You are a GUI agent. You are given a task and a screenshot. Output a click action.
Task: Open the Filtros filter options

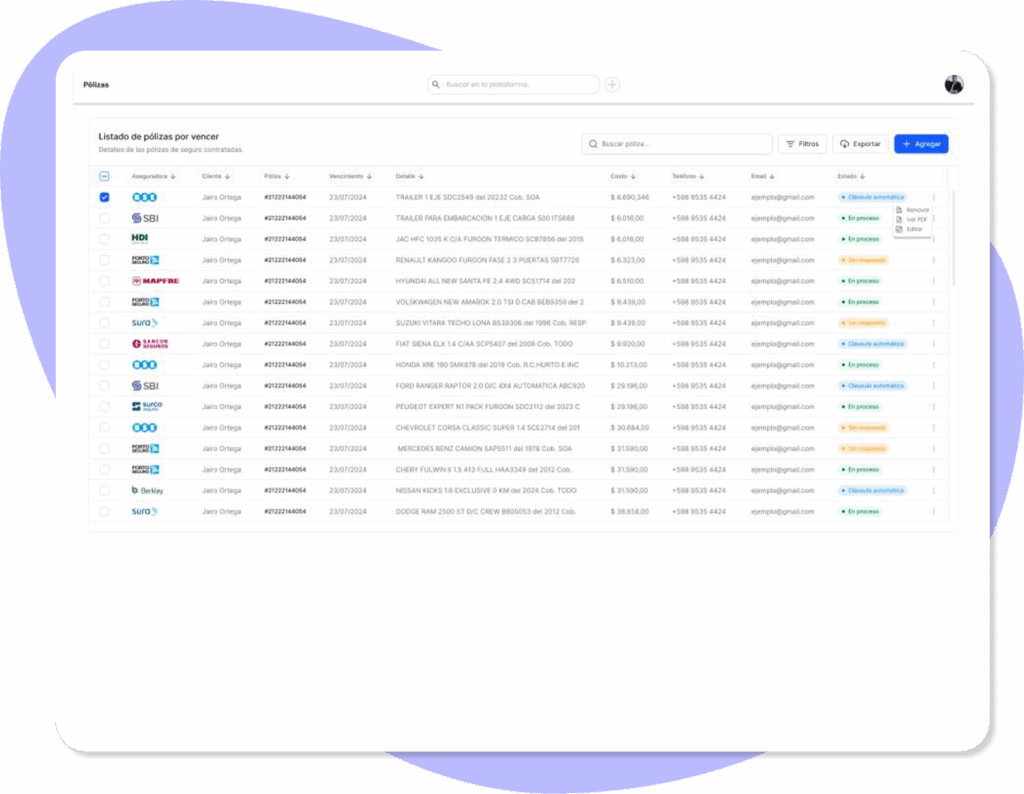click(802, 144)
